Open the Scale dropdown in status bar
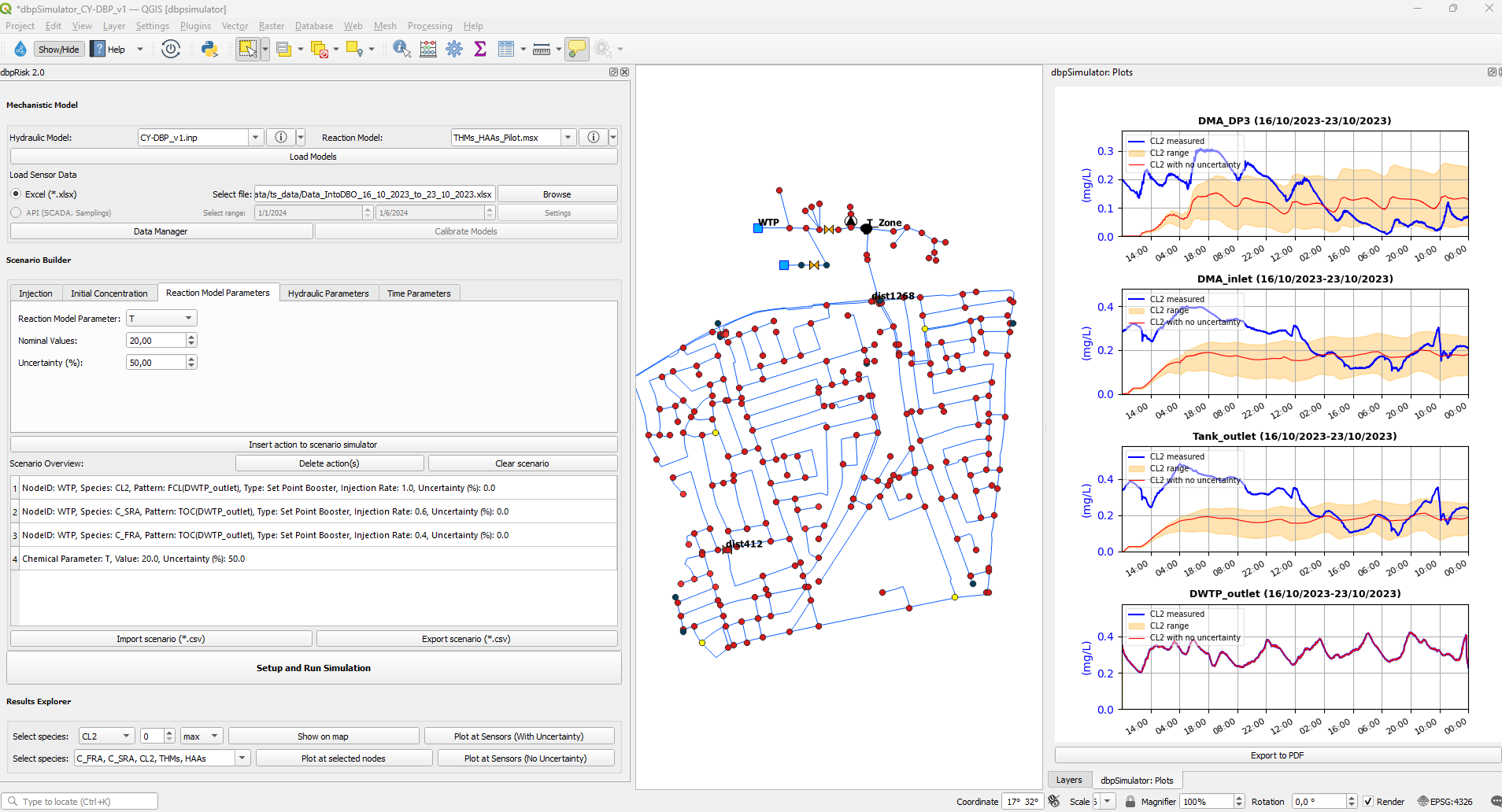 [x=1108, y=801]
